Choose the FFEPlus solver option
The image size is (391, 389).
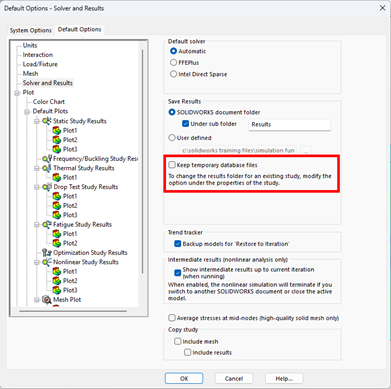pos(173,62)
